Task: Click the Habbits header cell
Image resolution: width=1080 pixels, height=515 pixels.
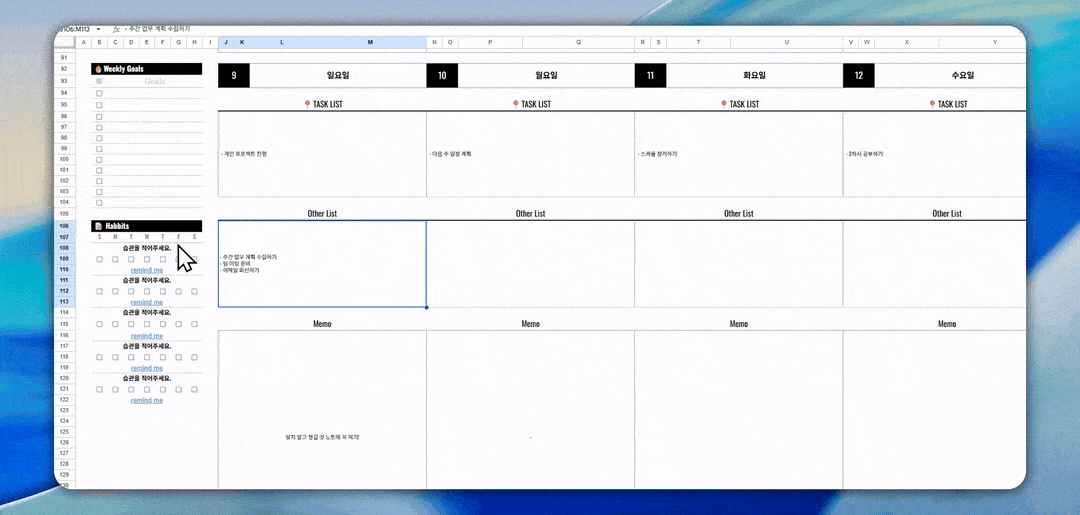Action: [147, 226]
